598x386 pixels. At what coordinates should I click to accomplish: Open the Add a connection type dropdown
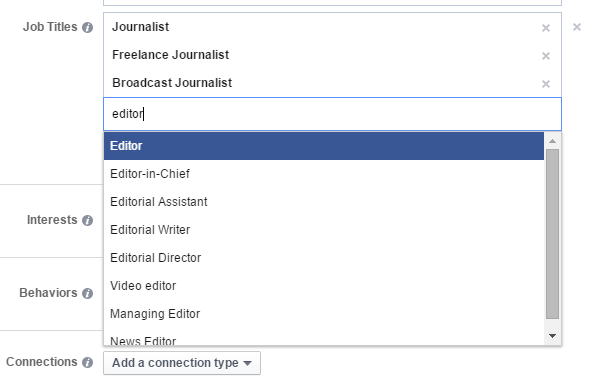(x=182, y=363)
